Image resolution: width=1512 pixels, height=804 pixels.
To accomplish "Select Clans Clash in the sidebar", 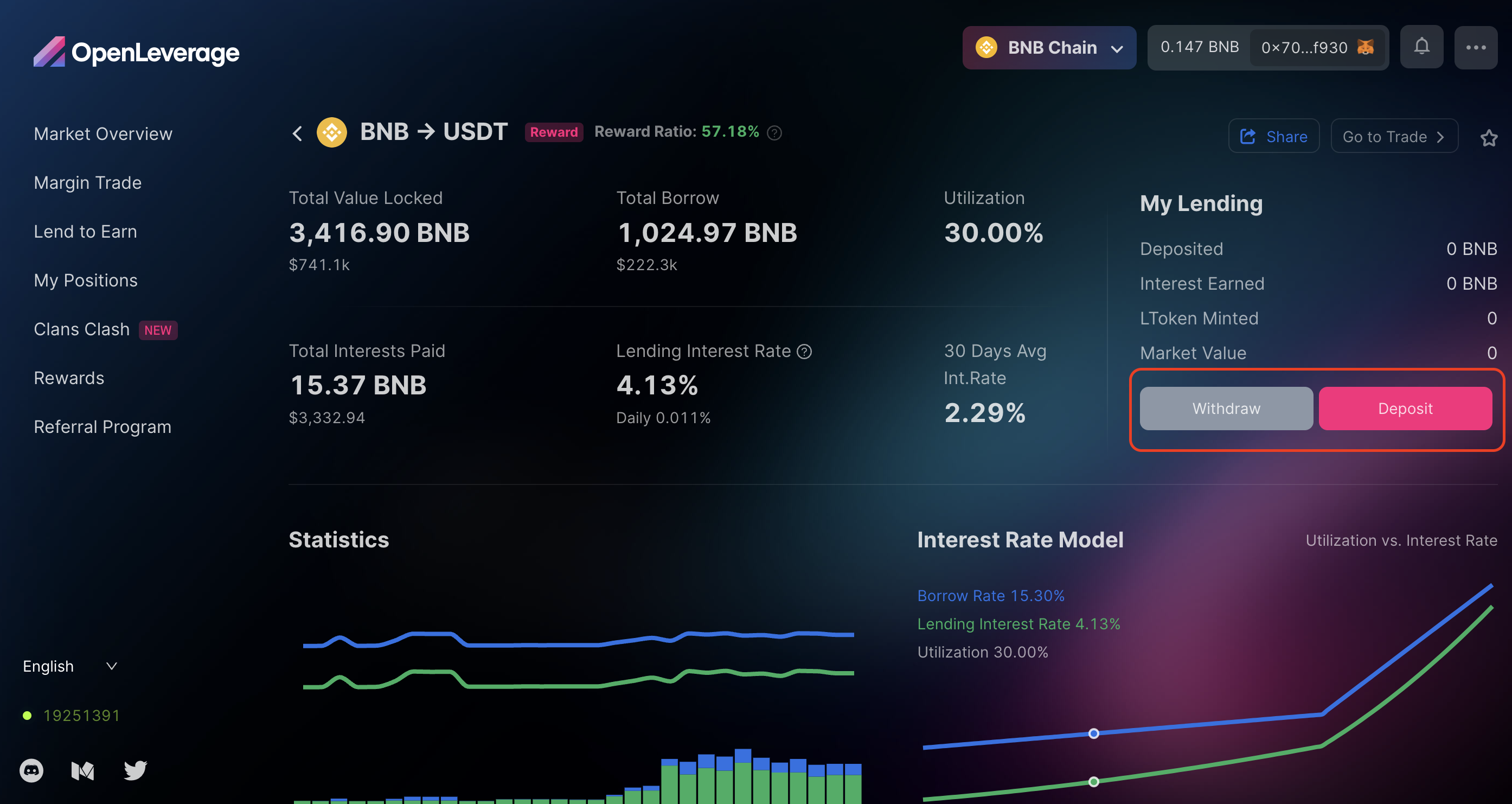I will click(81, 329).
